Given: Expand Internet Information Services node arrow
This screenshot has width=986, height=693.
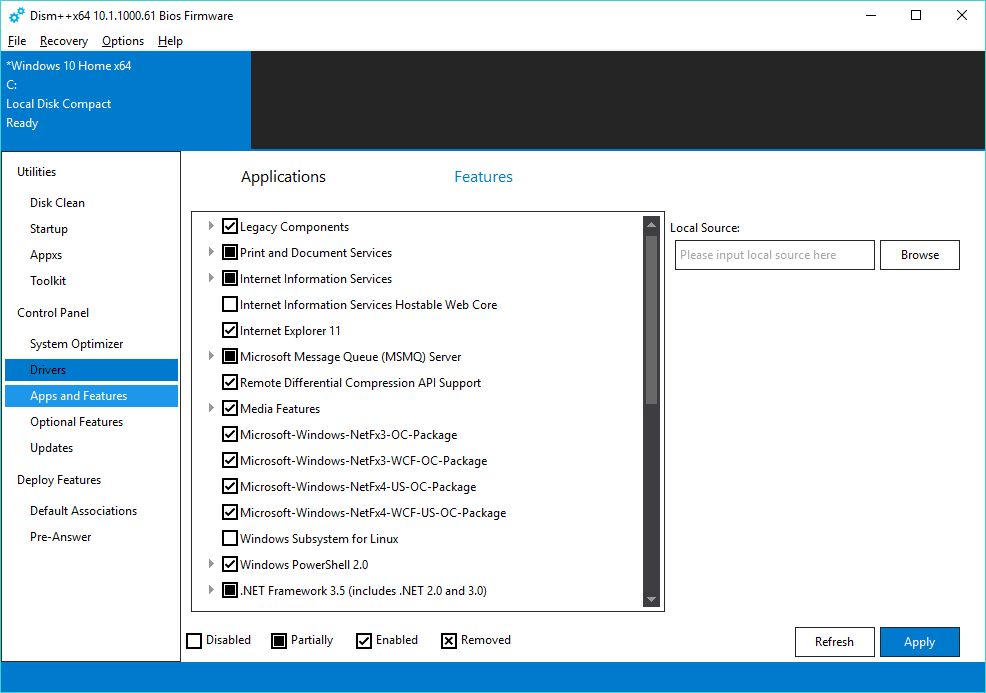Looking at the screenshot, I should tap(211, 278).
